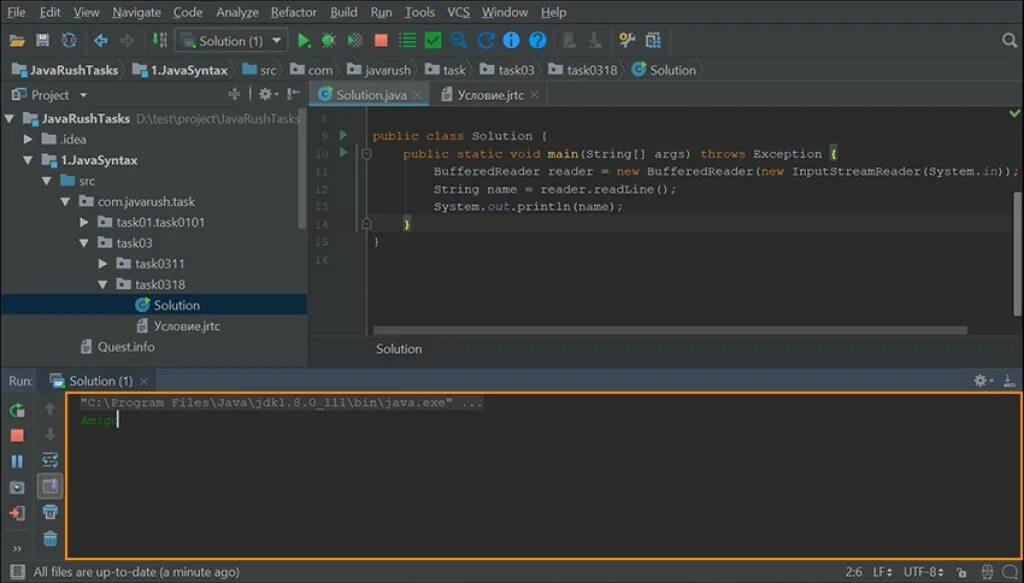Click the editor horizontal scrollbar
The height and width of the screenshot is (583, 1024).
point(670,330)
